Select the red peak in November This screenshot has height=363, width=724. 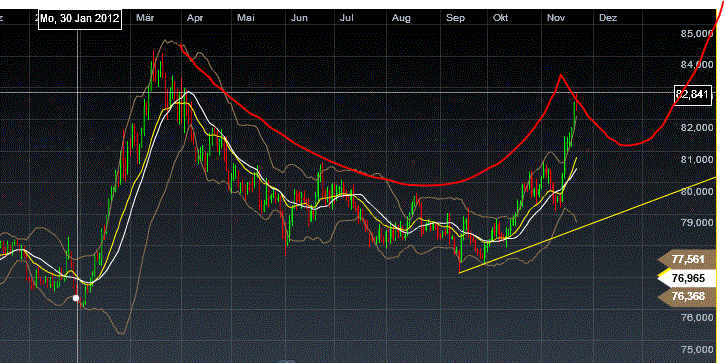pyautogui.click(x=561, y=75)
